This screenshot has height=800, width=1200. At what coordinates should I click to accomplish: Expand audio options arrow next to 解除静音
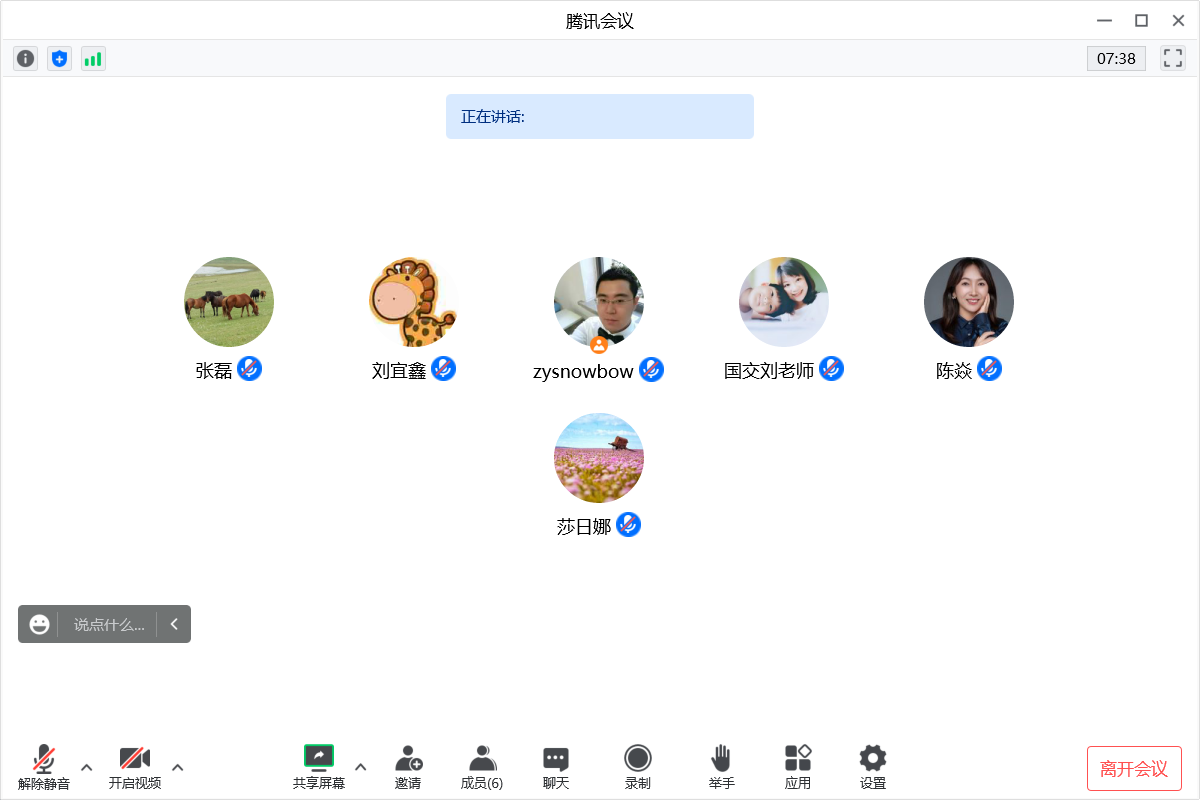click(x=86, y=767)
